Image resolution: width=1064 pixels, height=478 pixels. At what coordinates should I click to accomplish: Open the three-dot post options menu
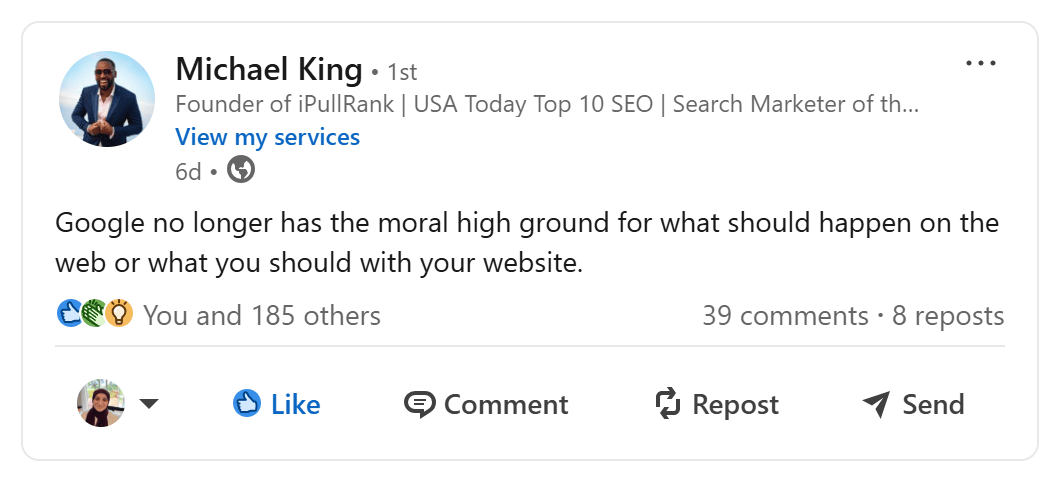click(x=981, y=64)
